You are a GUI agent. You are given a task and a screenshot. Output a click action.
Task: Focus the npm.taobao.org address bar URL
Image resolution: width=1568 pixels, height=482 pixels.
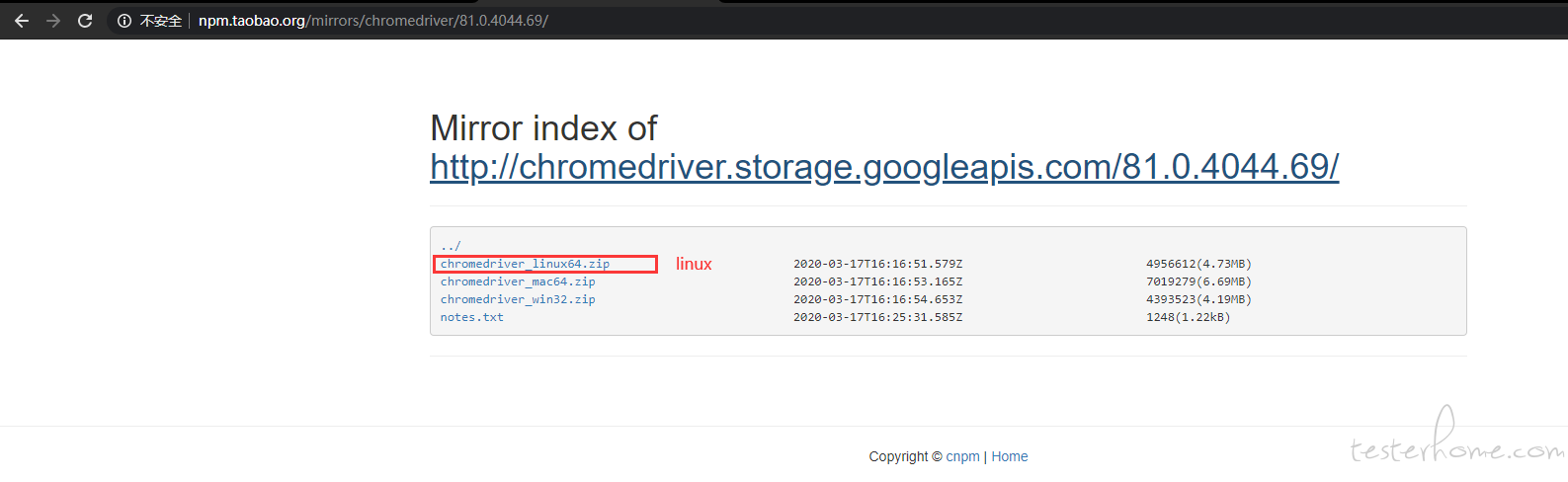[x=373, y=21]
